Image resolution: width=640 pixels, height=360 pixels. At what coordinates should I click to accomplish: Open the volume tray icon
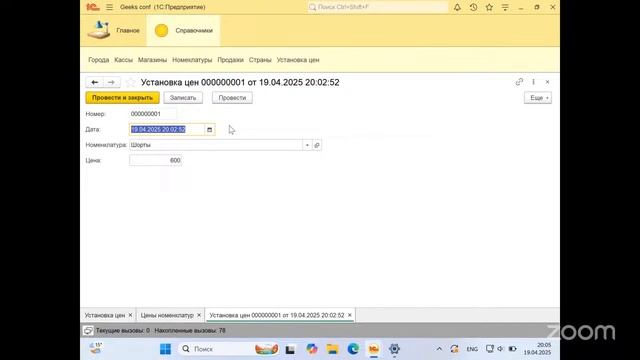pyautogui.click(x=500, y=349)
